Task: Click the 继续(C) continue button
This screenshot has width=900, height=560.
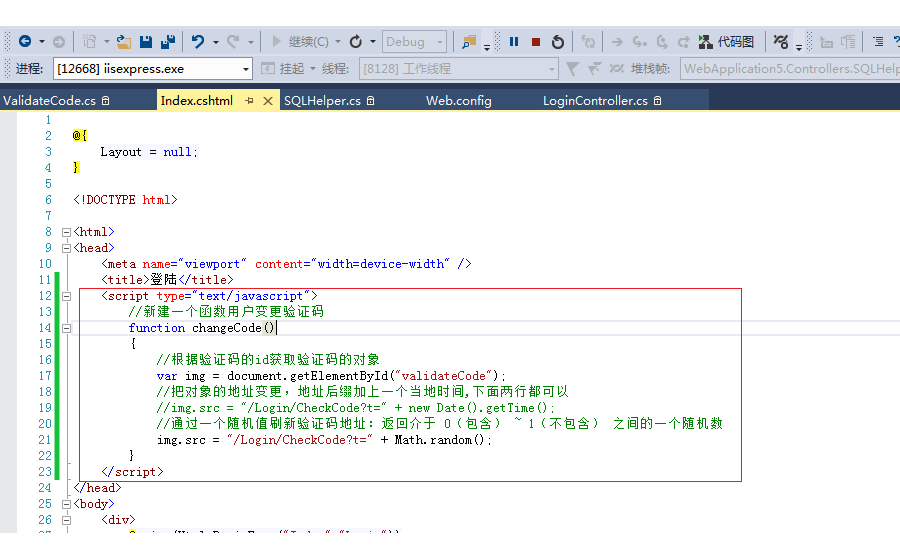Action: pos(300,41)
